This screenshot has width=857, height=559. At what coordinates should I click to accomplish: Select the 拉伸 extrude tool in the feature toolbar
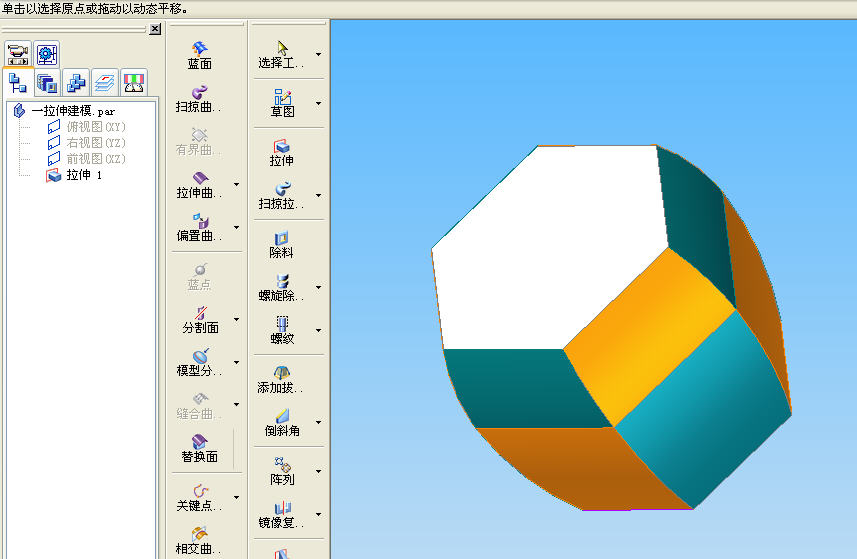click(281, 152)
